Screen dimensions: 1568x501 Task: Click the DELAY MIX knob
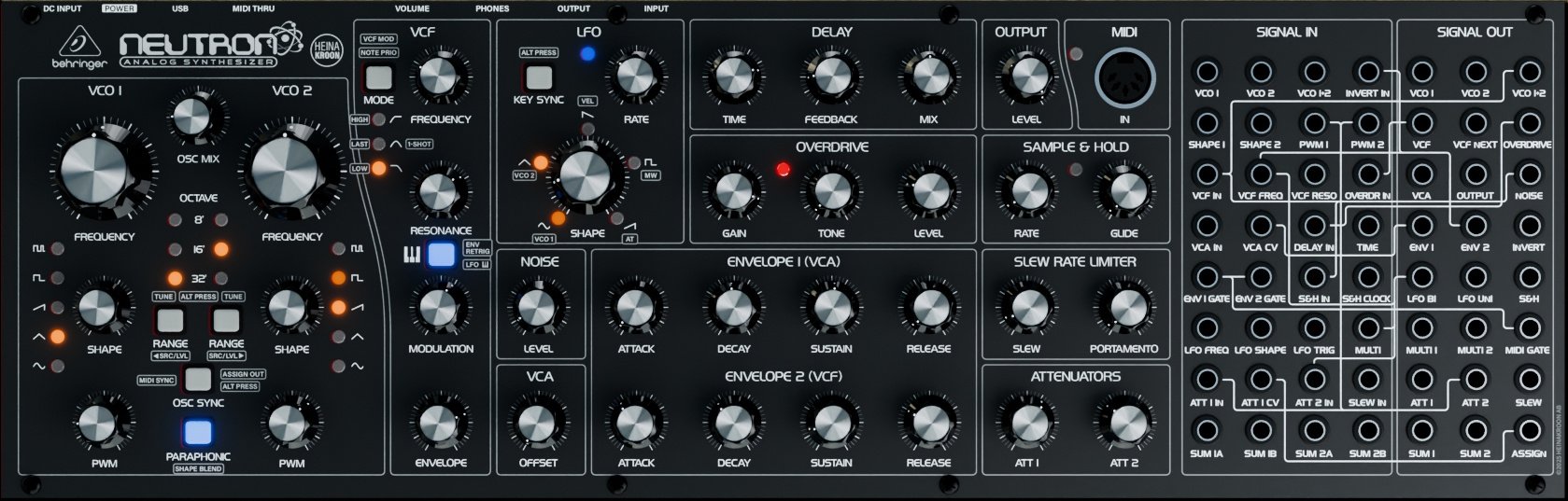(x=928, y=77)
